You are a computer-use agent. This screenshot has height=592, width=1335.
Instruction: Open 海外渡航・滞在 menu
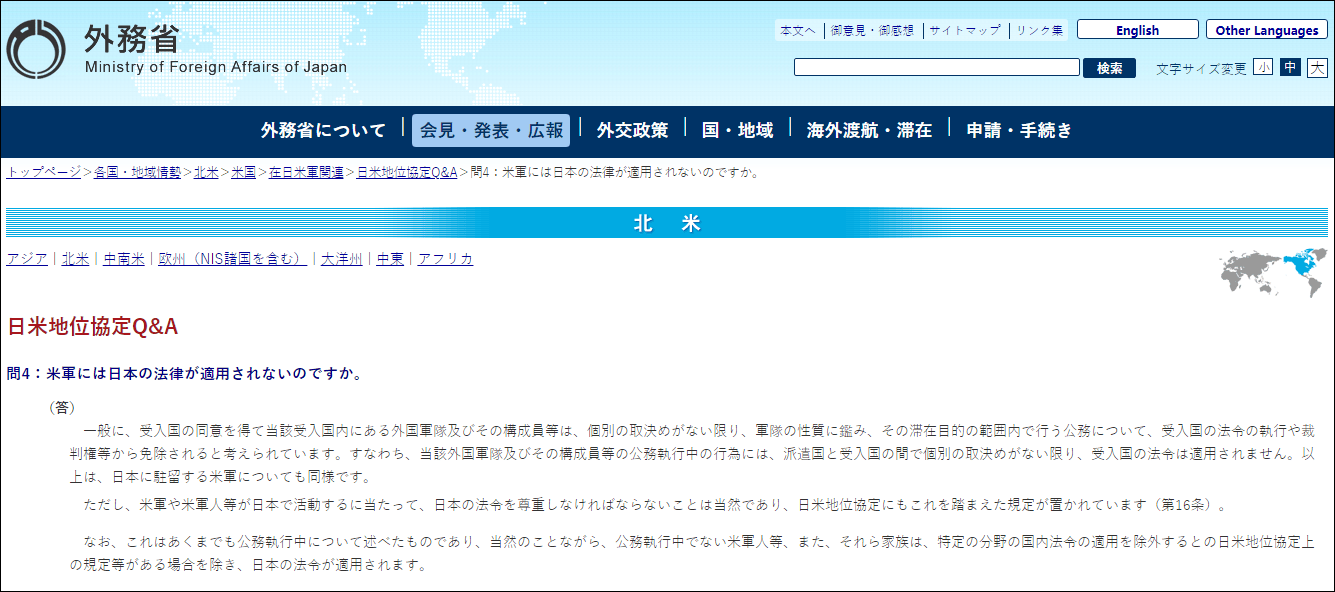869,130
